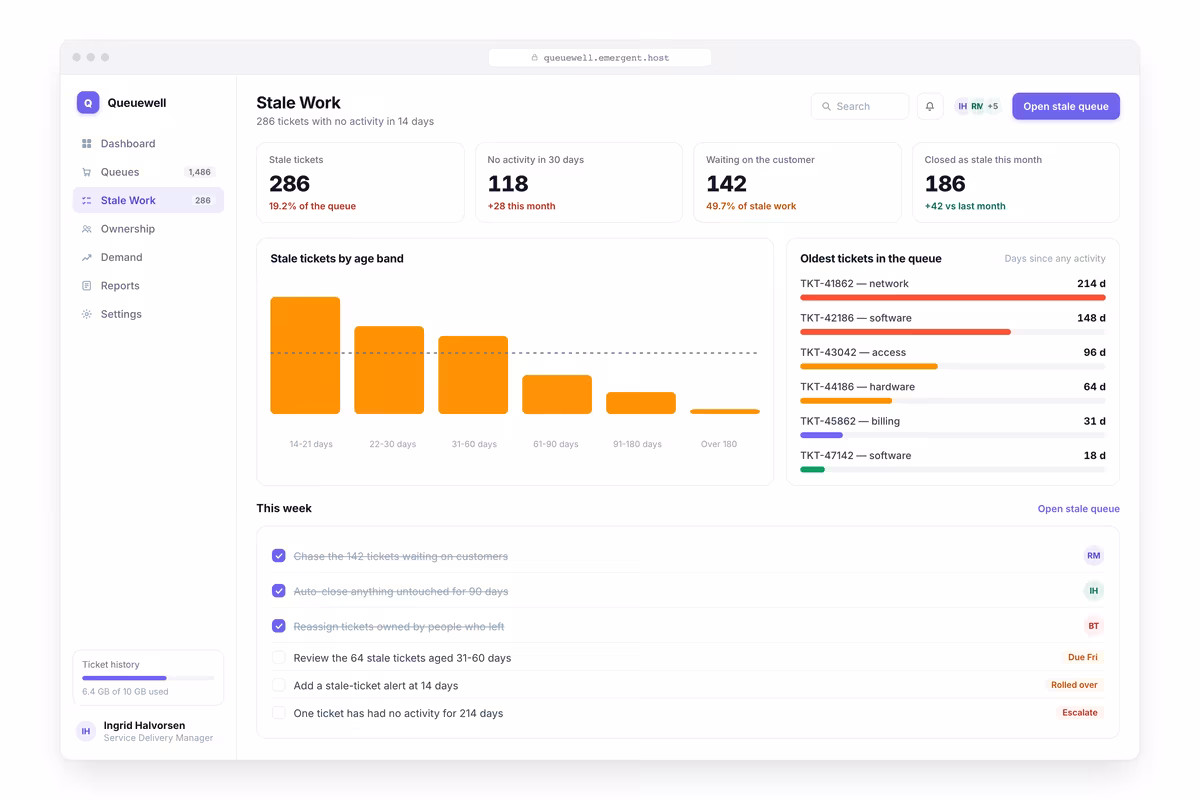
Task: Click the Queuewell logo icon
Action: coord(88,102)
